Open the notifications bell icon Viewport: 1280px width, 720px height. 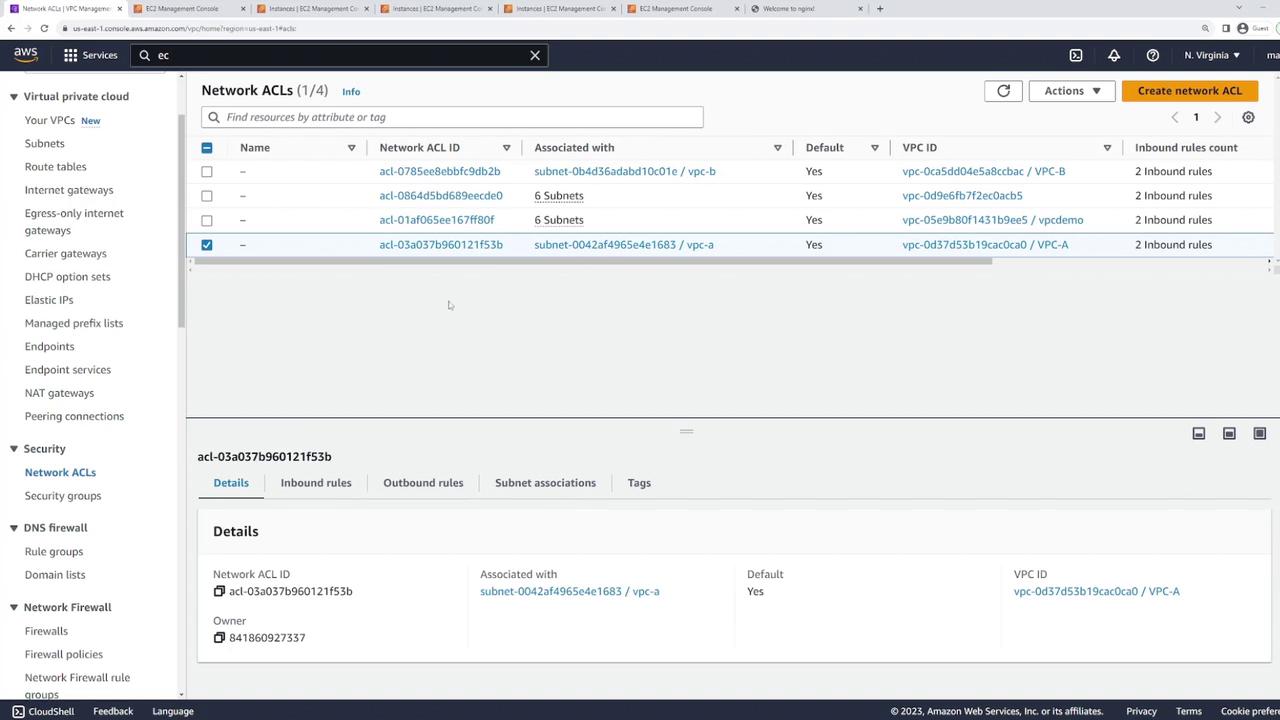click(1114, 56)
